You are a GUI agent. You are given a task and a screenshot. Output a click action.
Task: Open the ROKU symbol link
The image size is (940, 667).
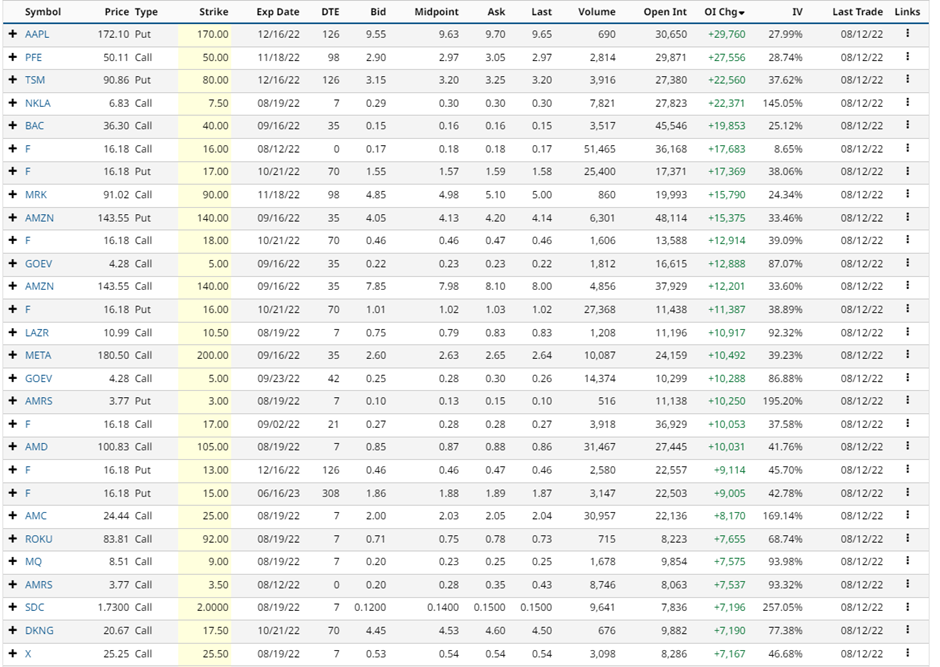tap(38, 539)
